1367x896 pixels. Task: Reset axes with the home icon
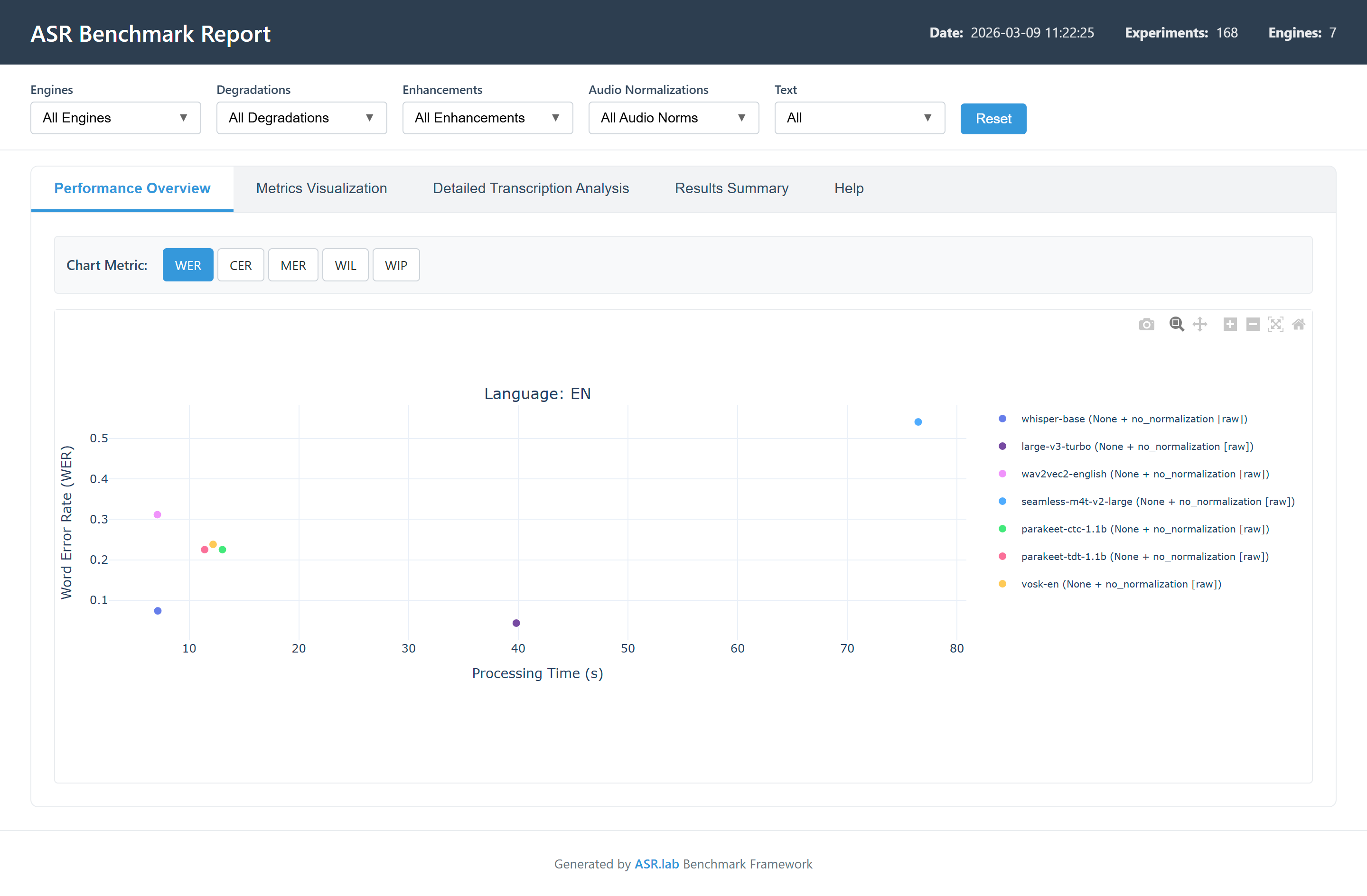click(1299, 325)
